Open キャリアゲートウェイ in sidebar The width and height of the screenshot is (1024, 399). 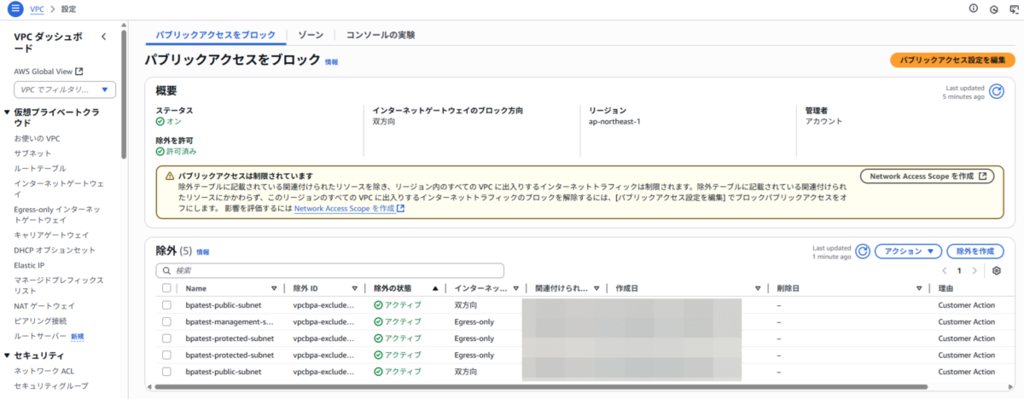(x=52, y=234)
